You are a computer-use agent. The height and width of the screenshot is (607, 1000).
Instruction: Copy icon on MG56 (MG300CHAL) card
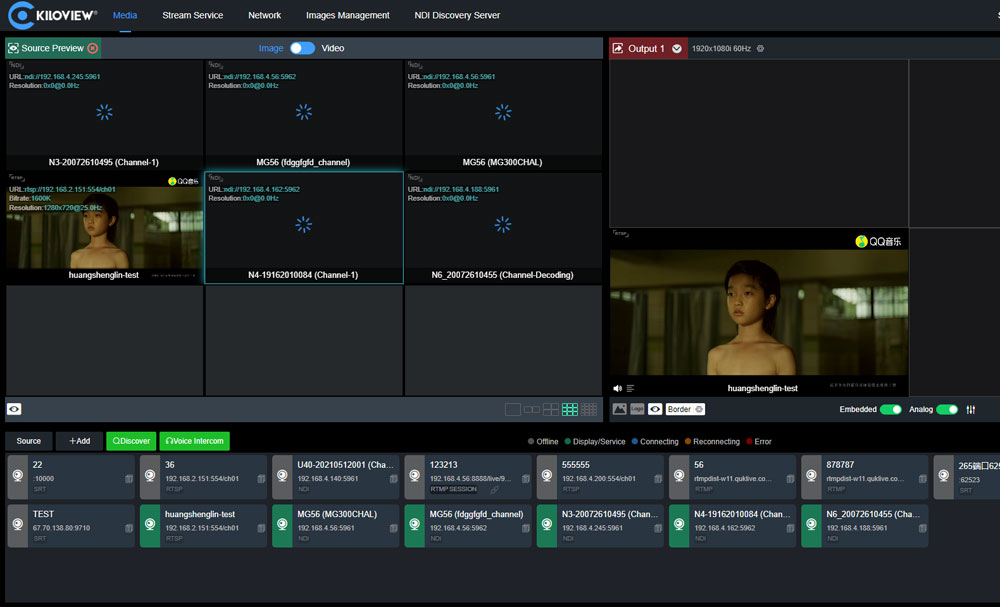(x=393, y=528)
